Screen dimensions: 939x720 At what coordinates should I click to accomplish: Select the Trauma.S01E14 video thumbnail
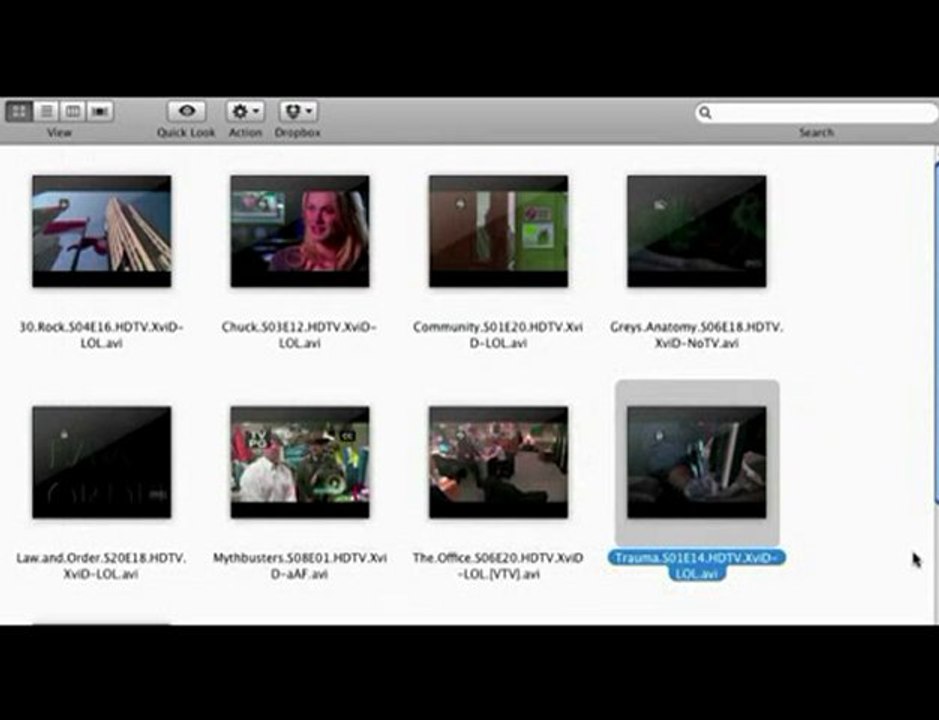(x=696, y=462)
